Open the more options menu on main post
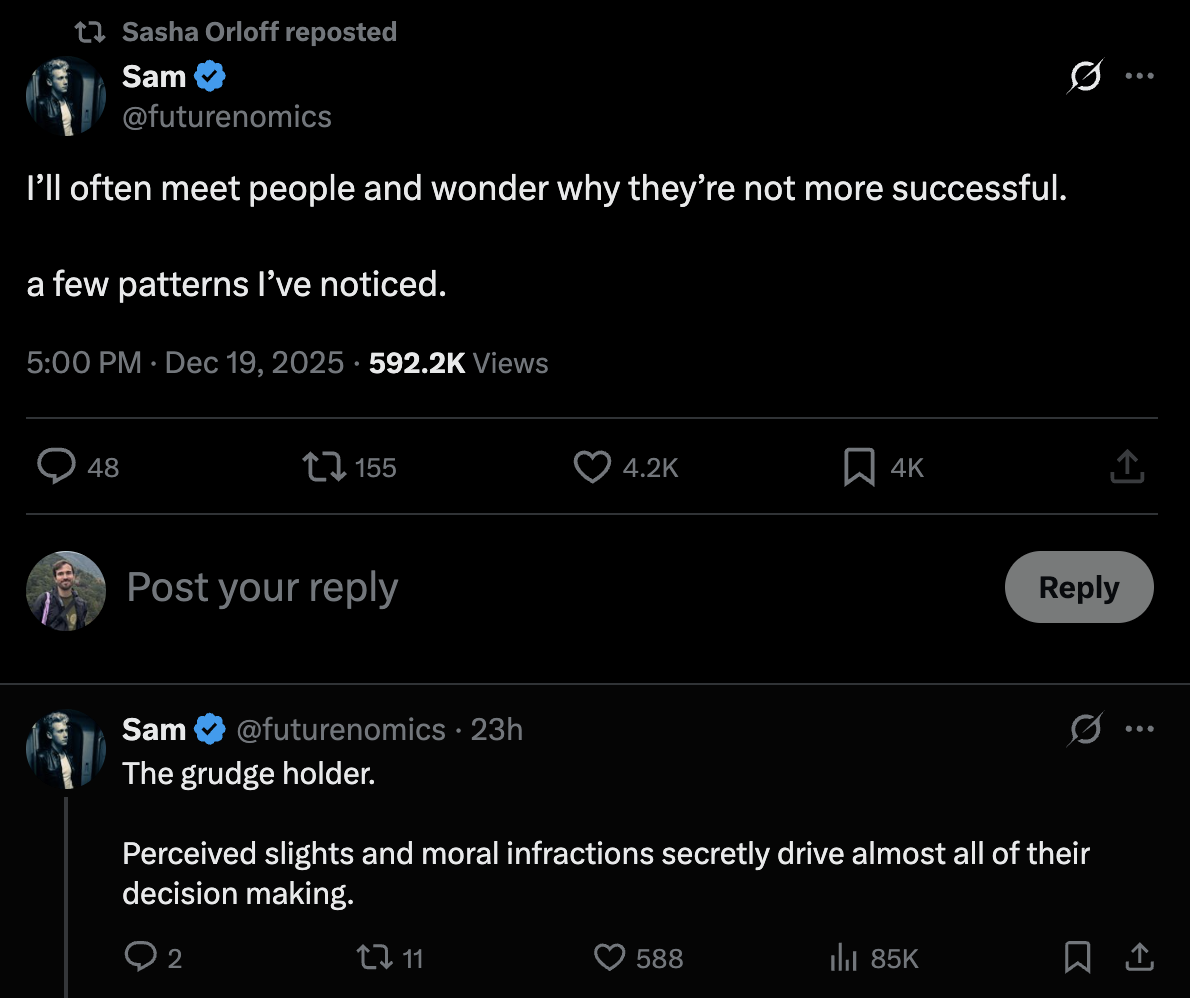Viewport: 1190px width, 998px height. 1139,76
